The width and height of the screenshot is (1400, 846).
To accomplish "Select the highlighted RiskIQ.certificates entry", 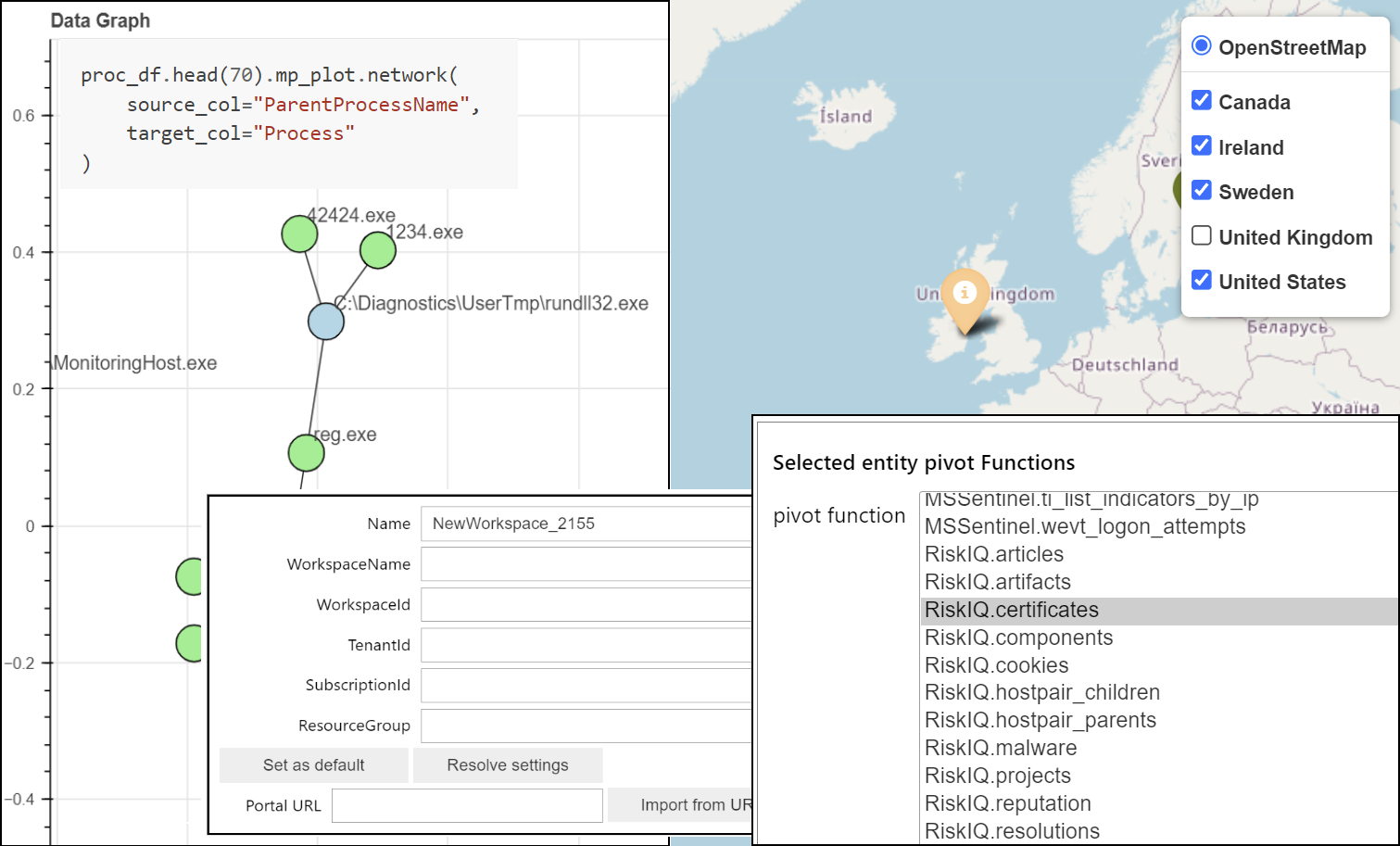I will pyautogui.click(x=1160, y=610).
